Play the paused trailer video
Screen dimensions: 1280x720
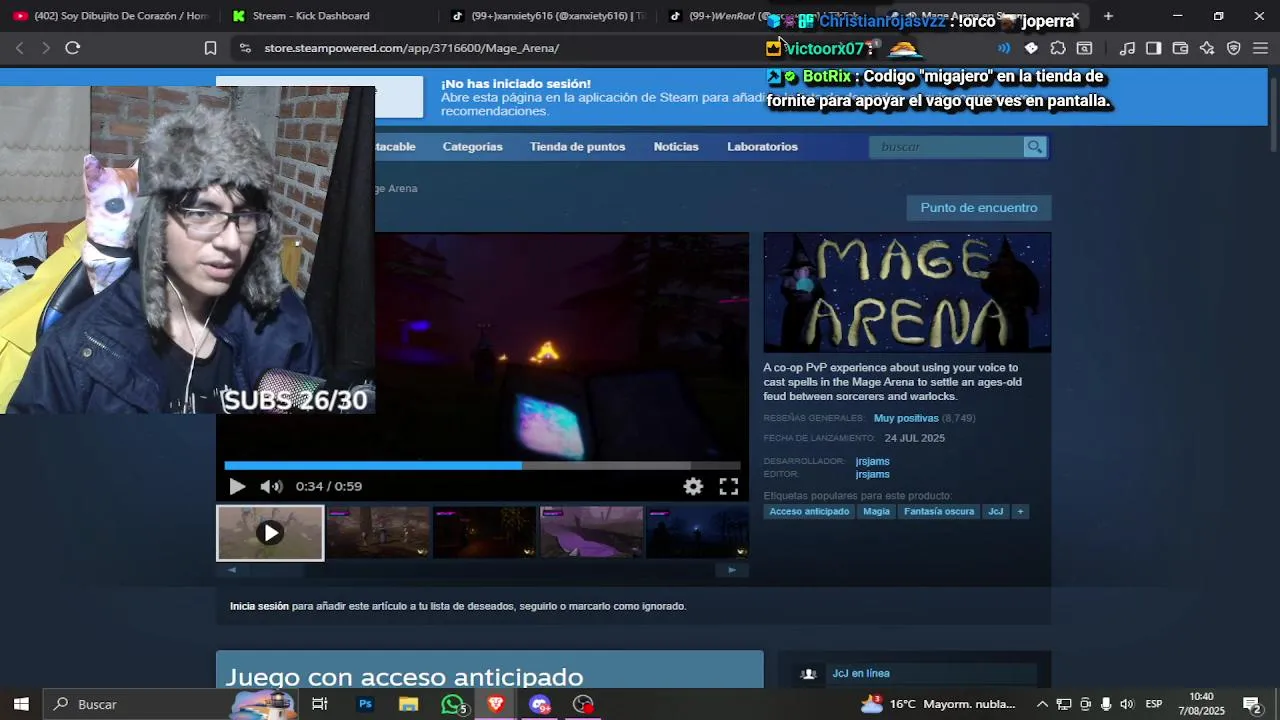tap(237, 486)
